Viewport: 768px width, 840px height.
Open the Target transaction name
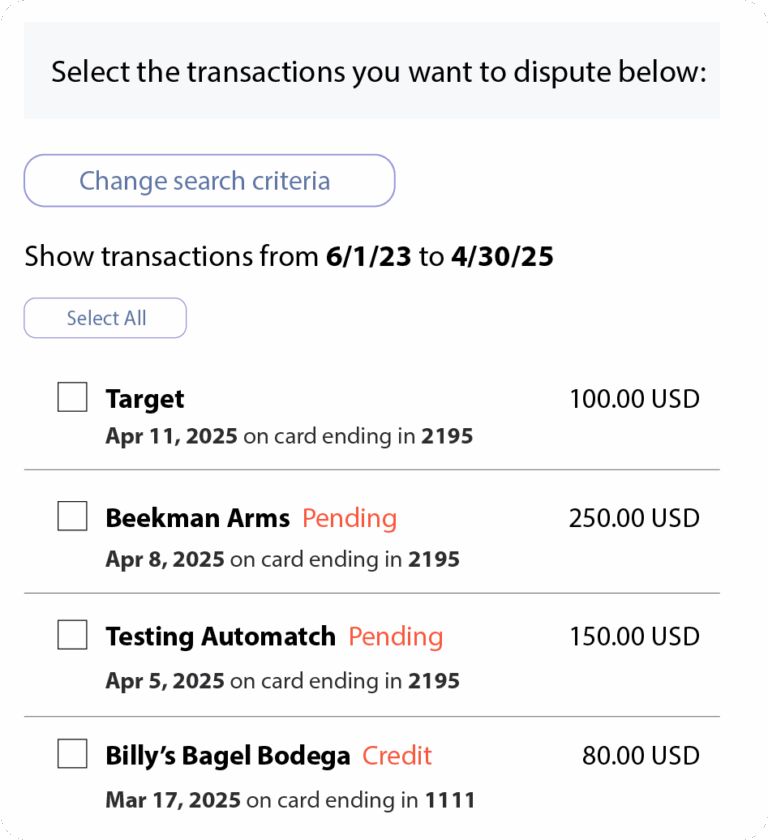click(145, 400)
